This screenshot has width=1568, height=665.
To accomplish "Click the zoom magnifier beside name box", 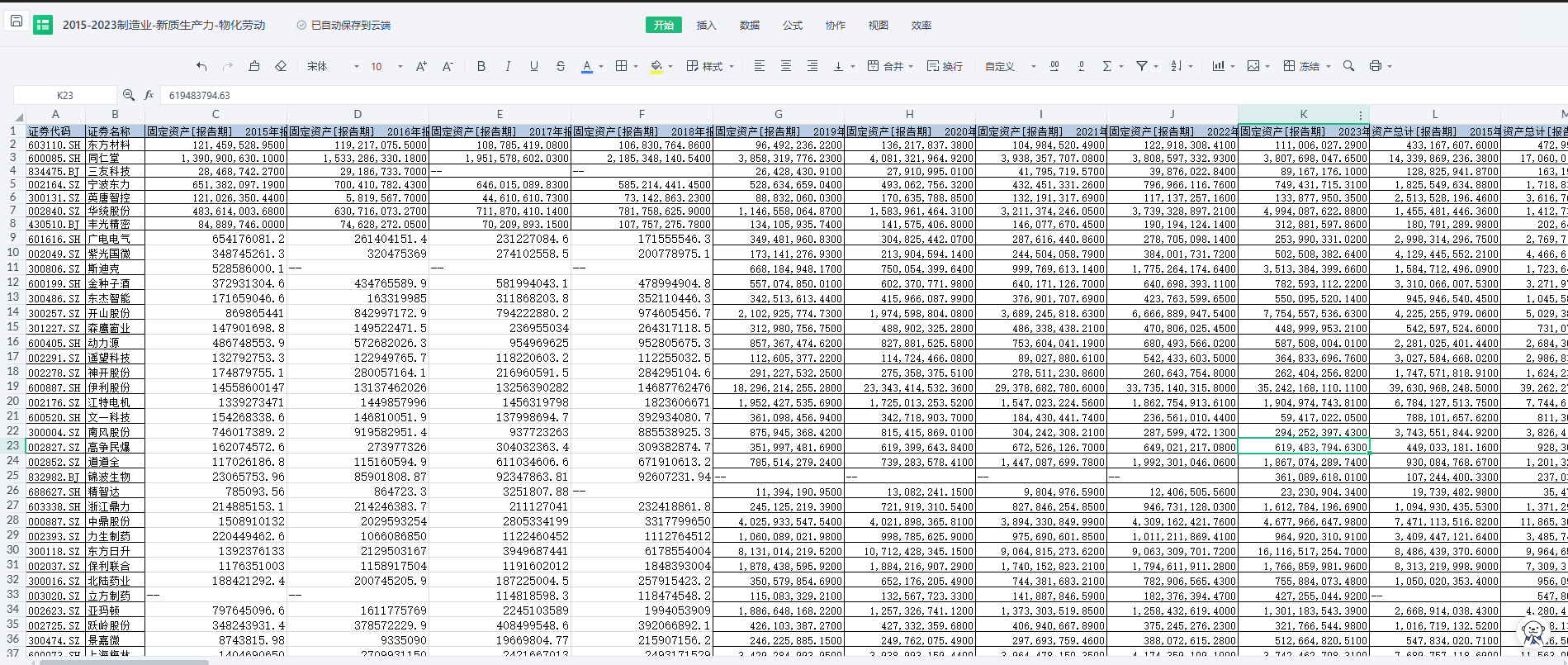I will [128, 95].
